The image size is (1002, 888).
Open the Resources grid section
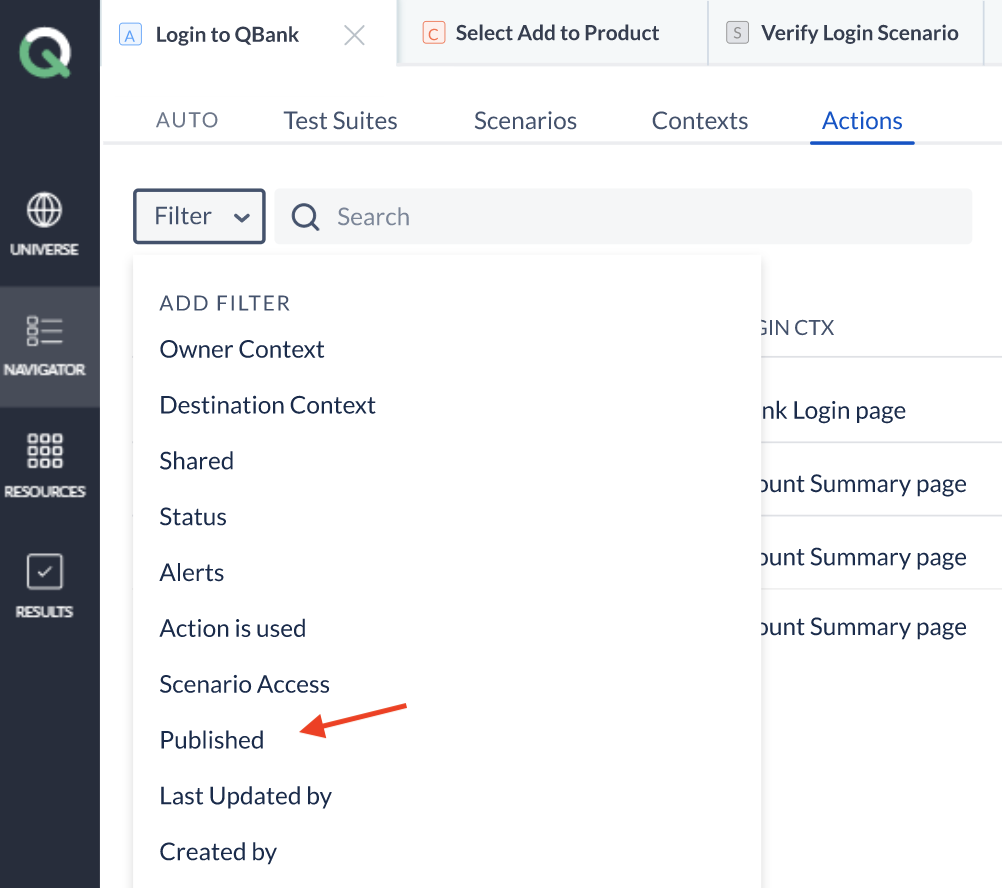[45, 466]
